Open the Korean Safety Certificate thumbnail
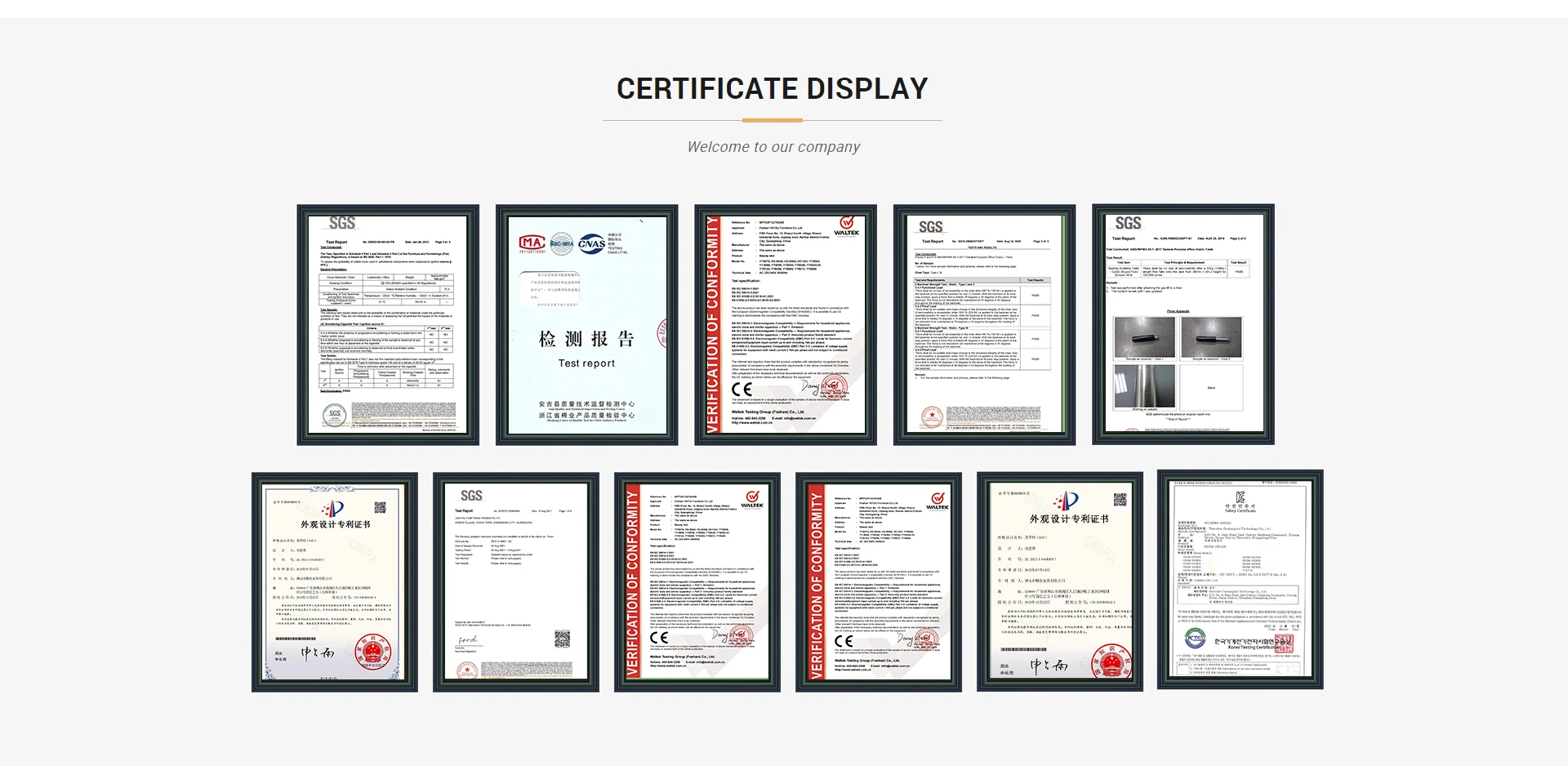1568x766 pixels. (1240, 580)
